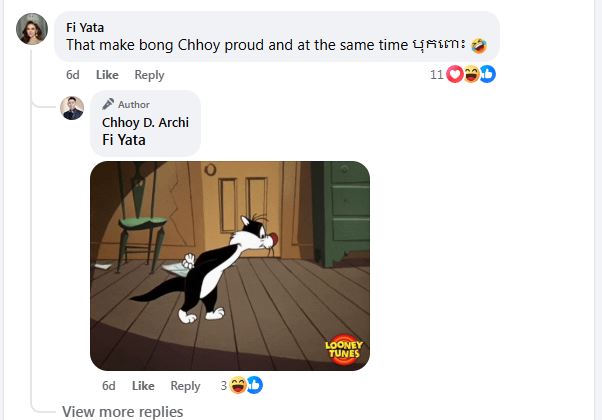The width and height of the screenshot is (602, 420).
Task: Open Chhoy D. Archi's profile avatar
Action: (x=72, y=108)
